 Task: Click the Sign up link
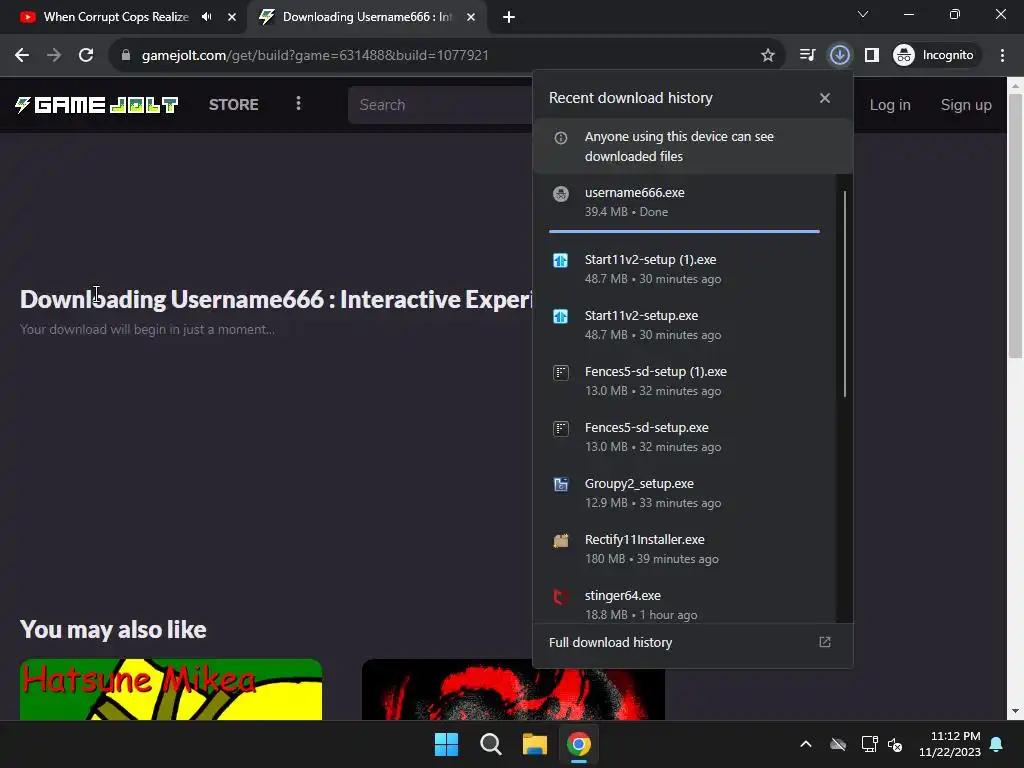point(966,104)
